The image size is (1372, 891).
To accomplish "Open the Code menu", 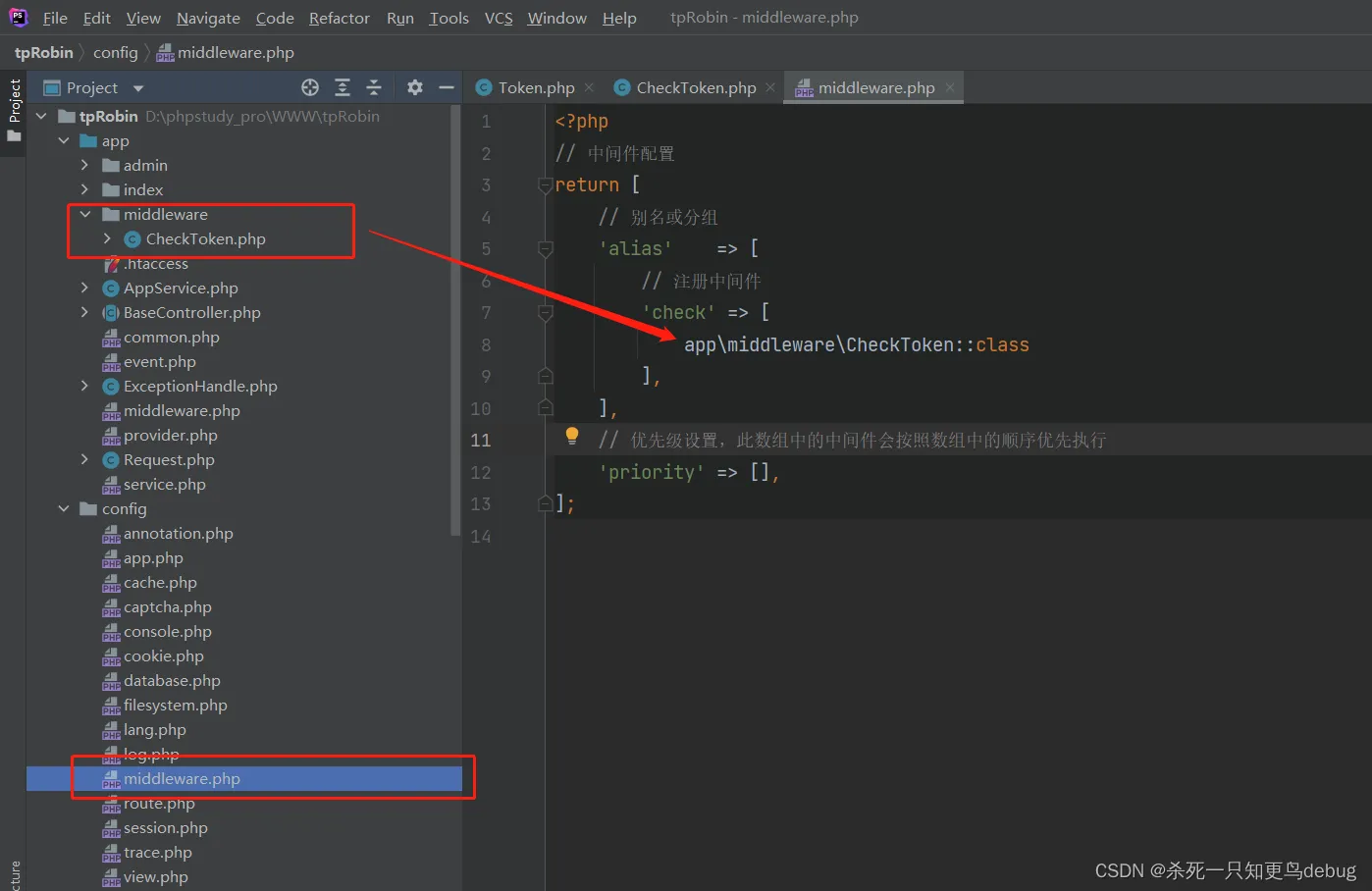I will click(275, 18).
